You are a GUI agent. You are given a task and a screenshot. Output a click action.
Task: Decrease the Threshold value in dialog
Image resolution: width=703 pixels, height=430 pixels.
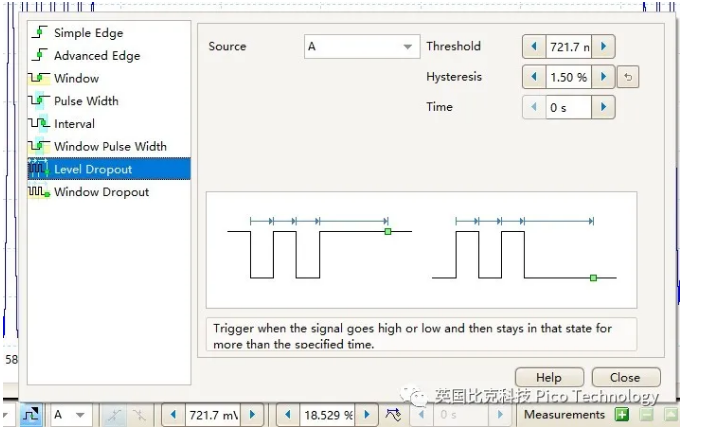coord(534,47)
